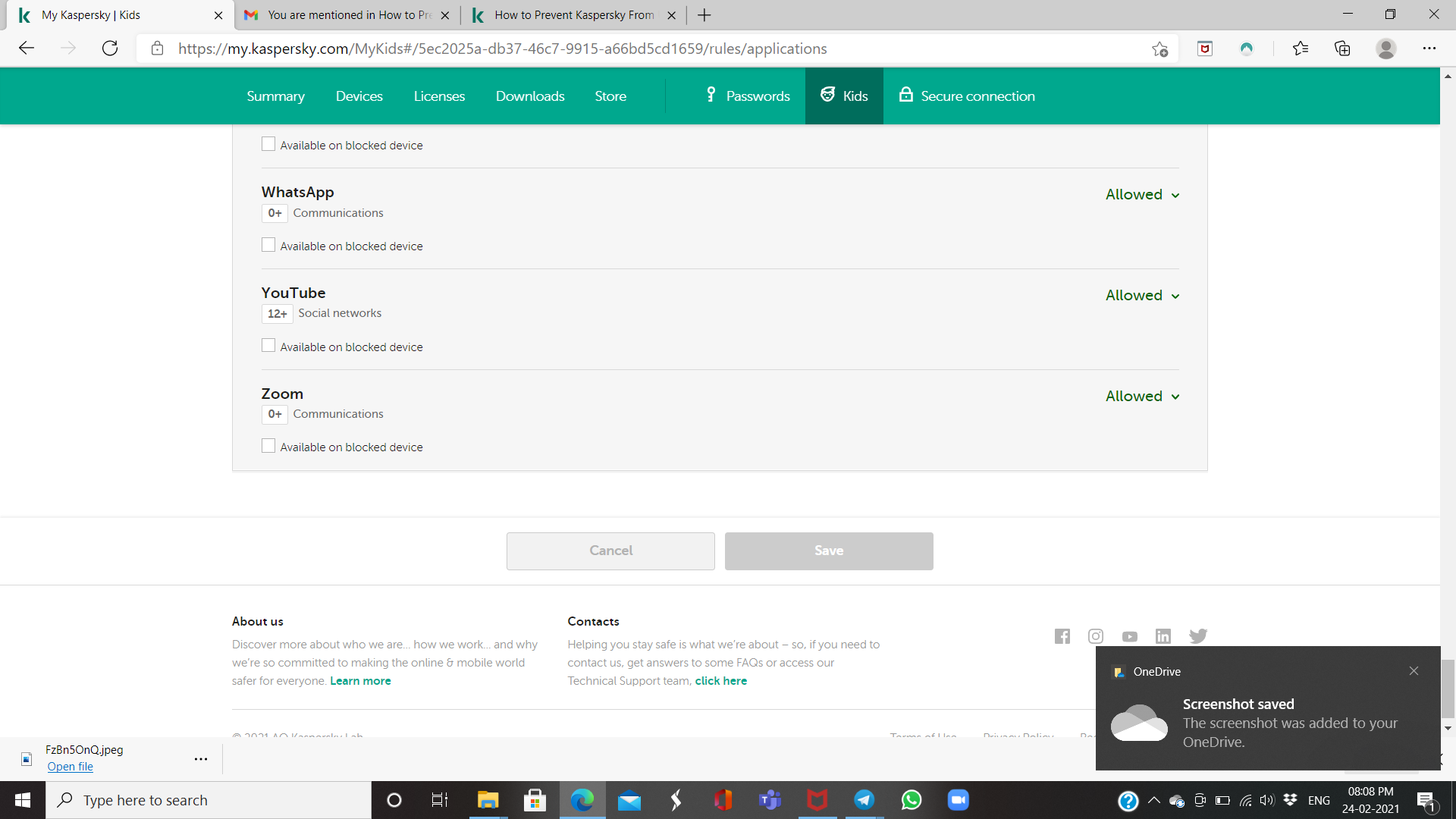Launch Telegram from the taskbar

point(864,800)
